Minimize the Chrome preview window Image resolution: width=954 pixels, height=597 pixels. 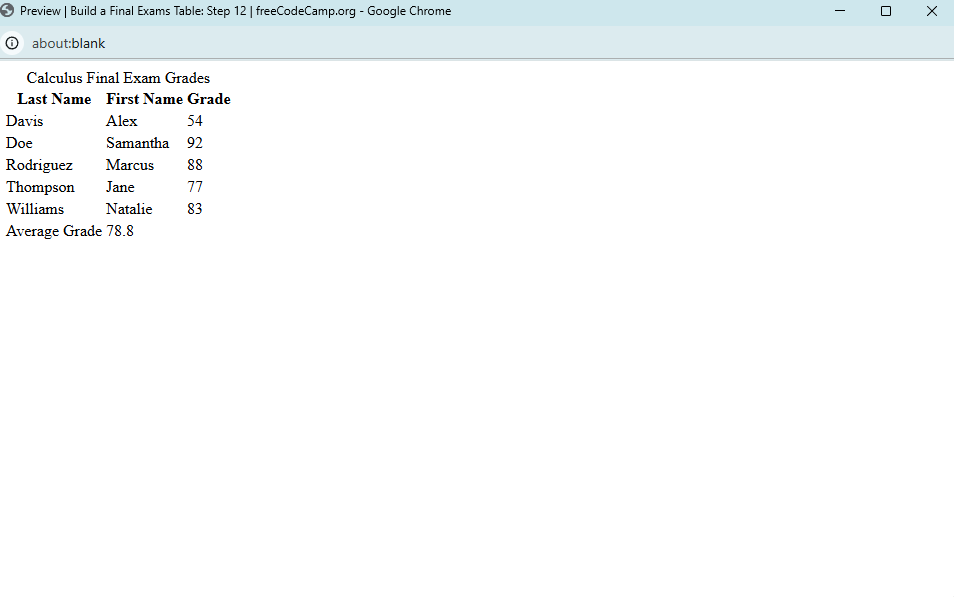pos(839,11)
